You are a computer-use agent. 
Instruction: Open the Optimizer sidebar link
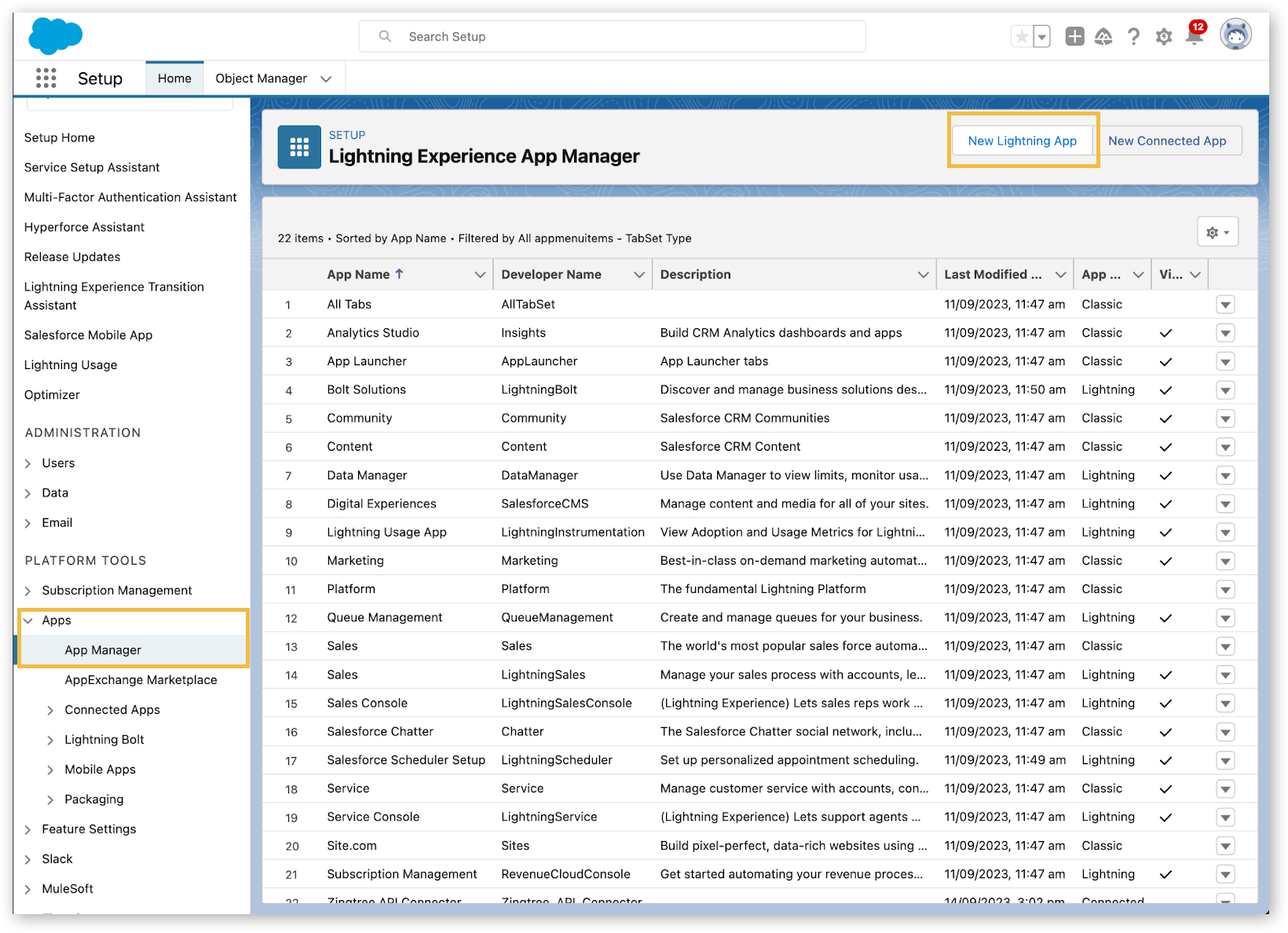click(x=52, y=395)
